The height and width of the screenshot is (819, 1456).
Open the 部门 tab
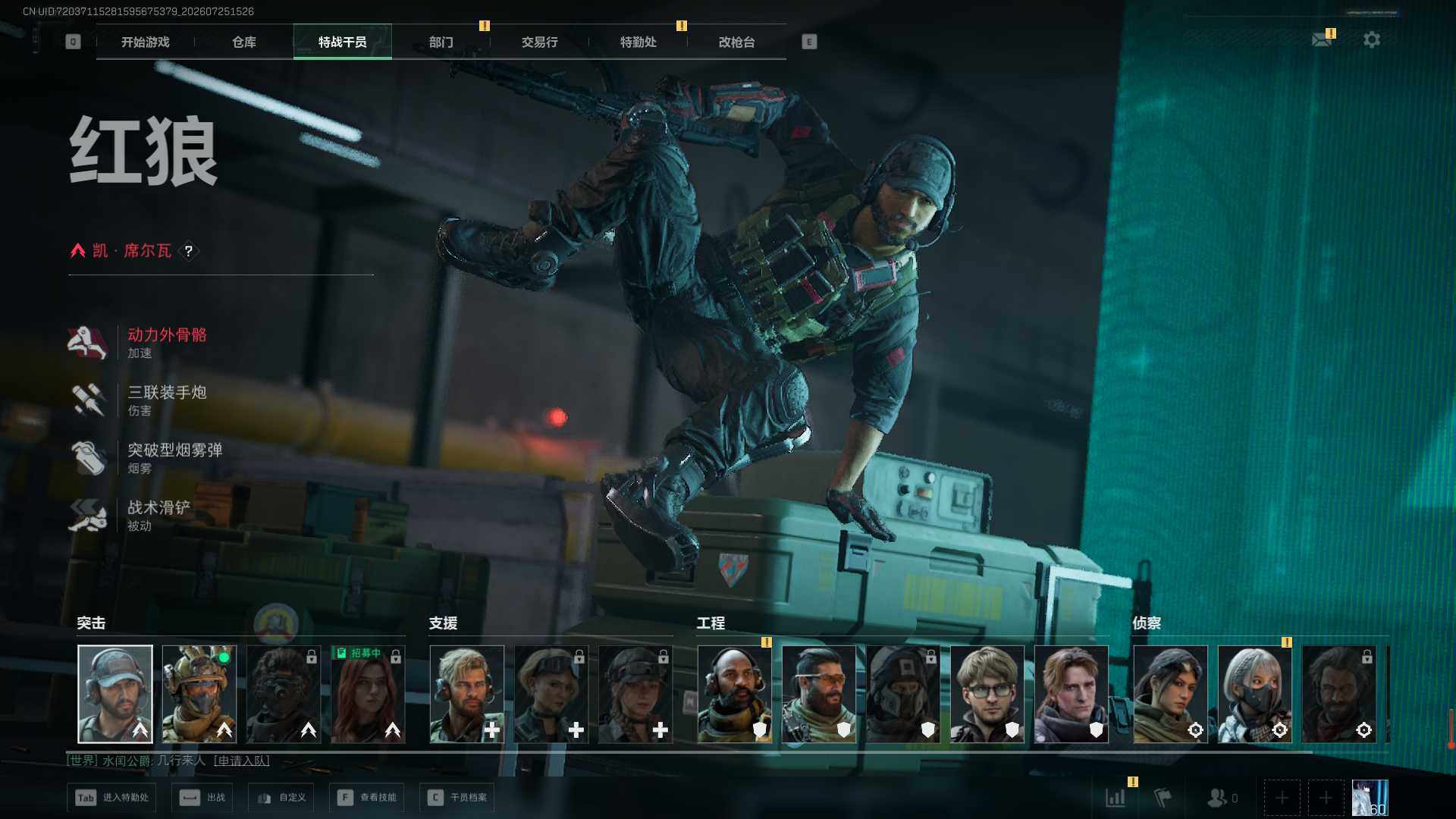(441, 42)
